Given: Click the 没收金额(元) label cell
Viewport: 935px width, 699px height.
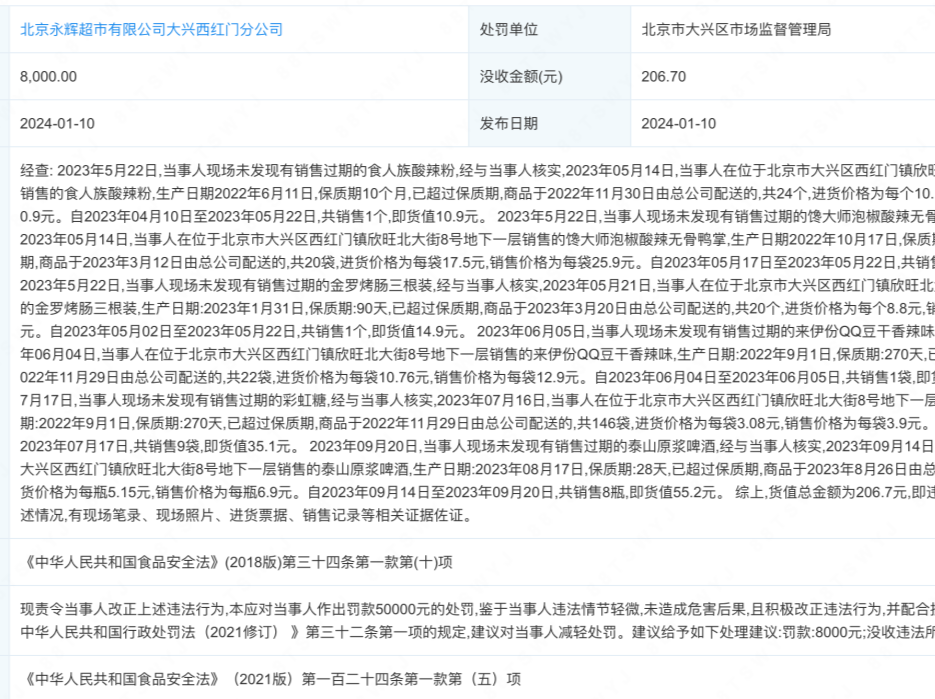Looking at the screenshot, I should pos(549,76).
